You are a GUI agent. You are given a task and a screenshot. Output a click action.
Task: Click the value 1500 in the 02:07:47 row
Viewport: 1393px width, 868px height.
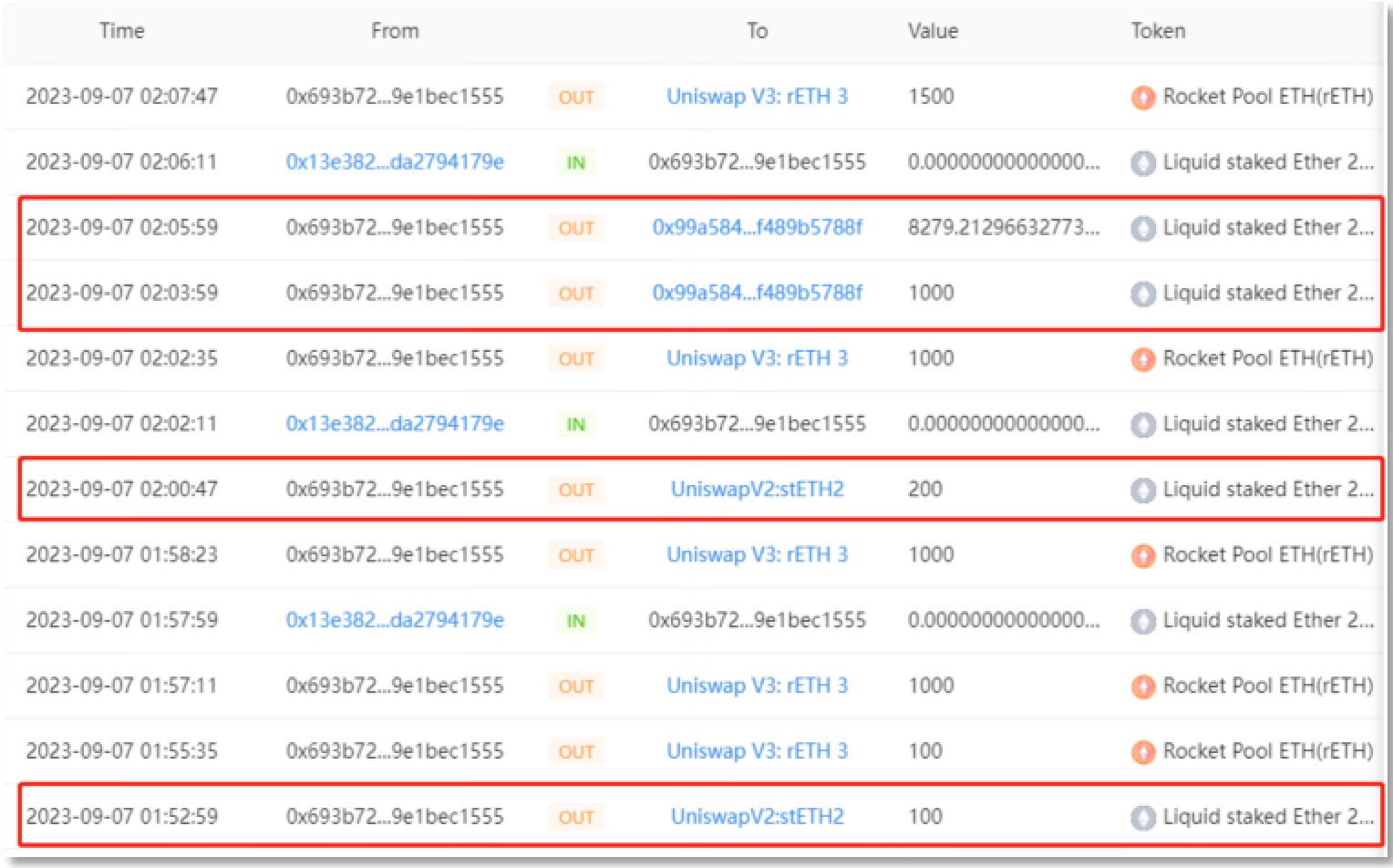click(x=931, y=97)
